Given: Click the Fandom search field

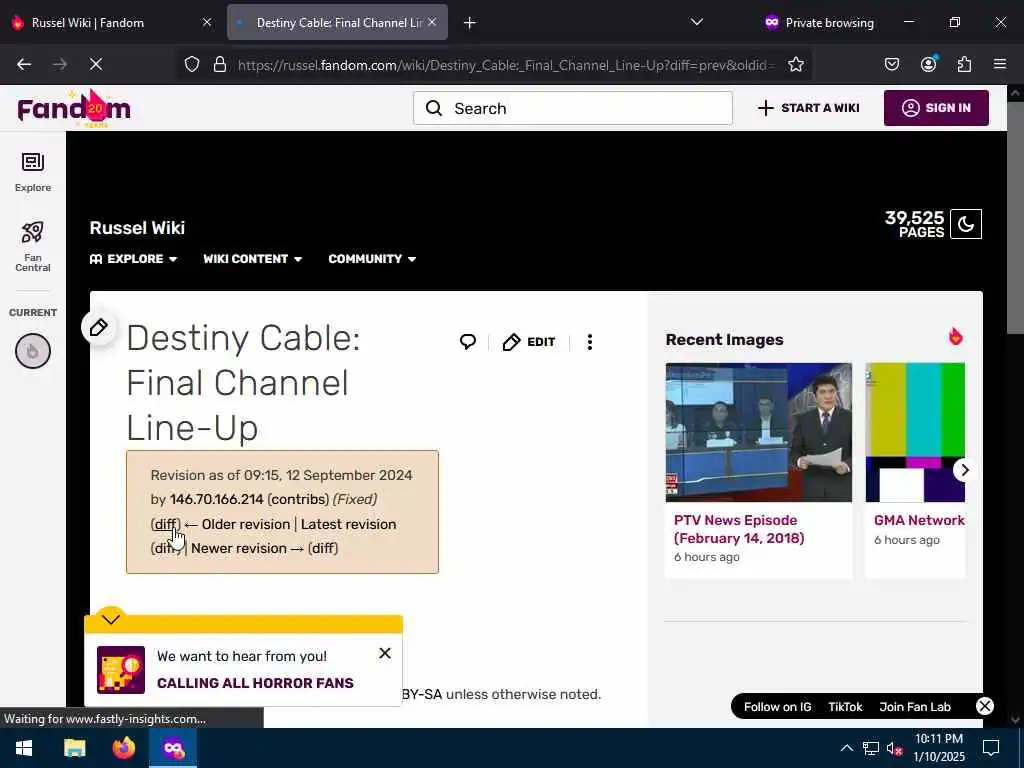Looking at the screenshot, I should (573, 108).
